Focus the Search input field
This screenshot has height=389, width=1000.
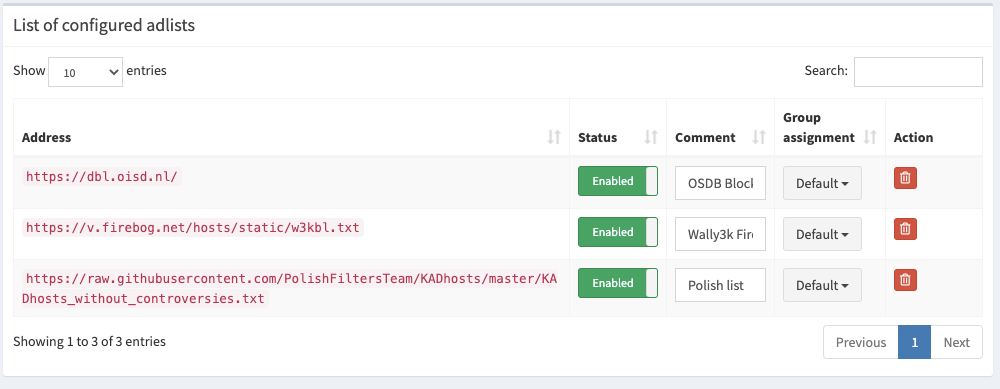(x=918, y=71)
